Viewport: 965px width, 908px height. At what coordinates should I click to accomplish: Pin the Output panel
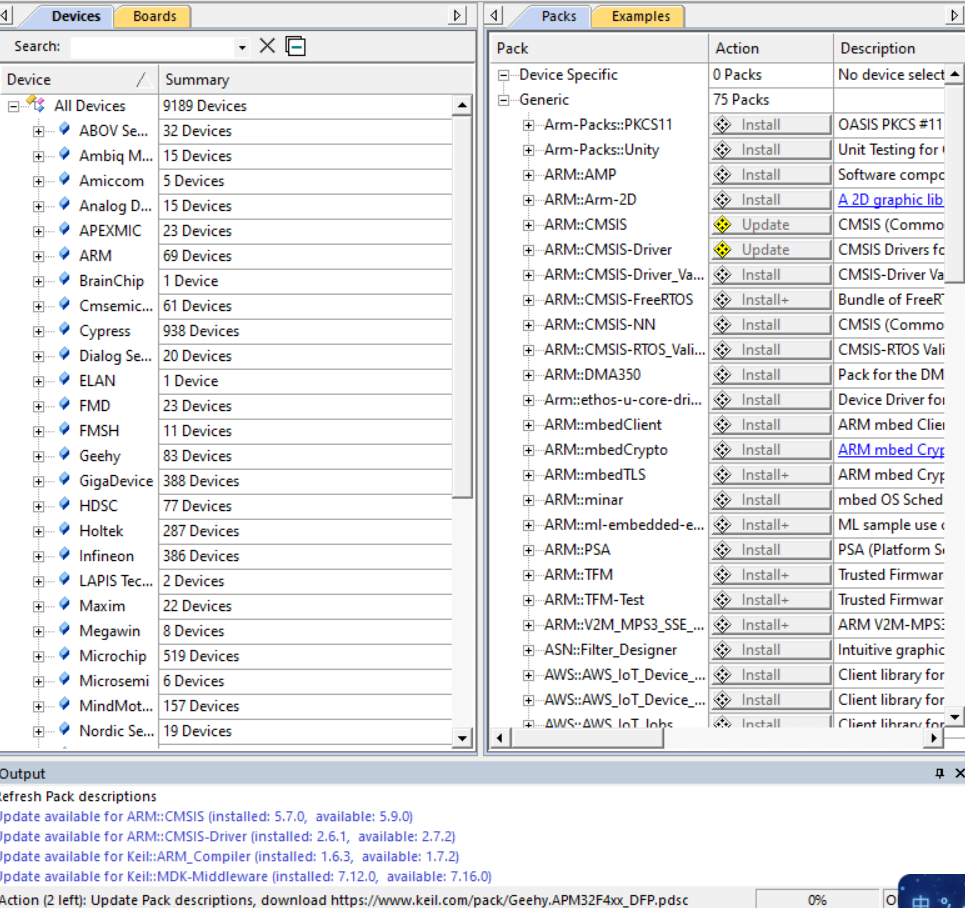[x=940, y=773]
